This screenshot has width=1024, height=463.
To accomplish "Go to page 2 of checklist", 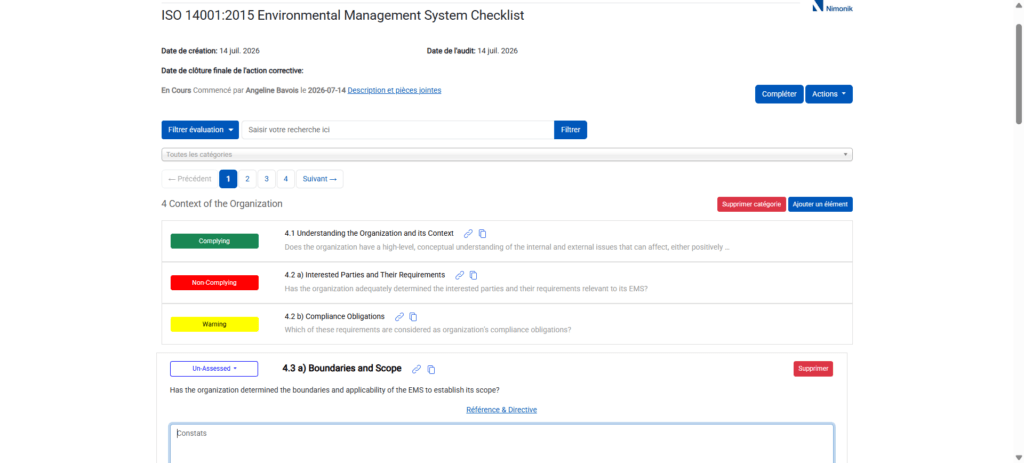I will click(x=248, y=179).
